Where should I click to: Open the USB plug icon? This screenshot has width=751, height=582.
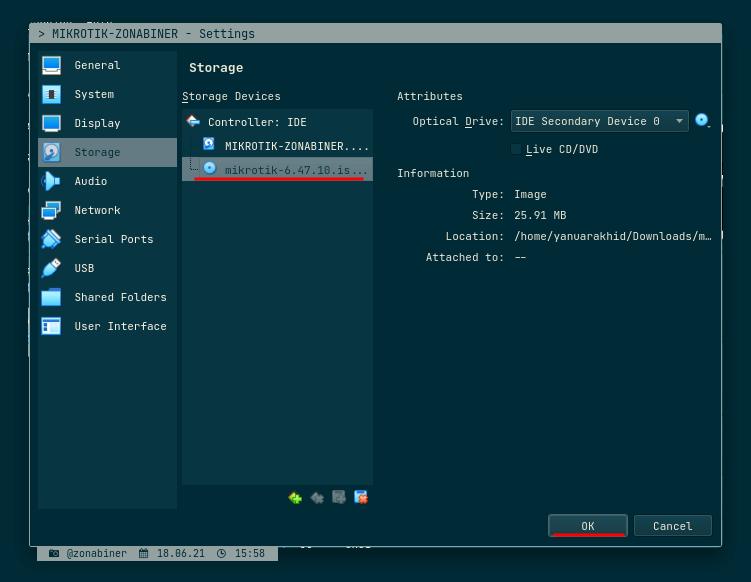tap(51, 268)
